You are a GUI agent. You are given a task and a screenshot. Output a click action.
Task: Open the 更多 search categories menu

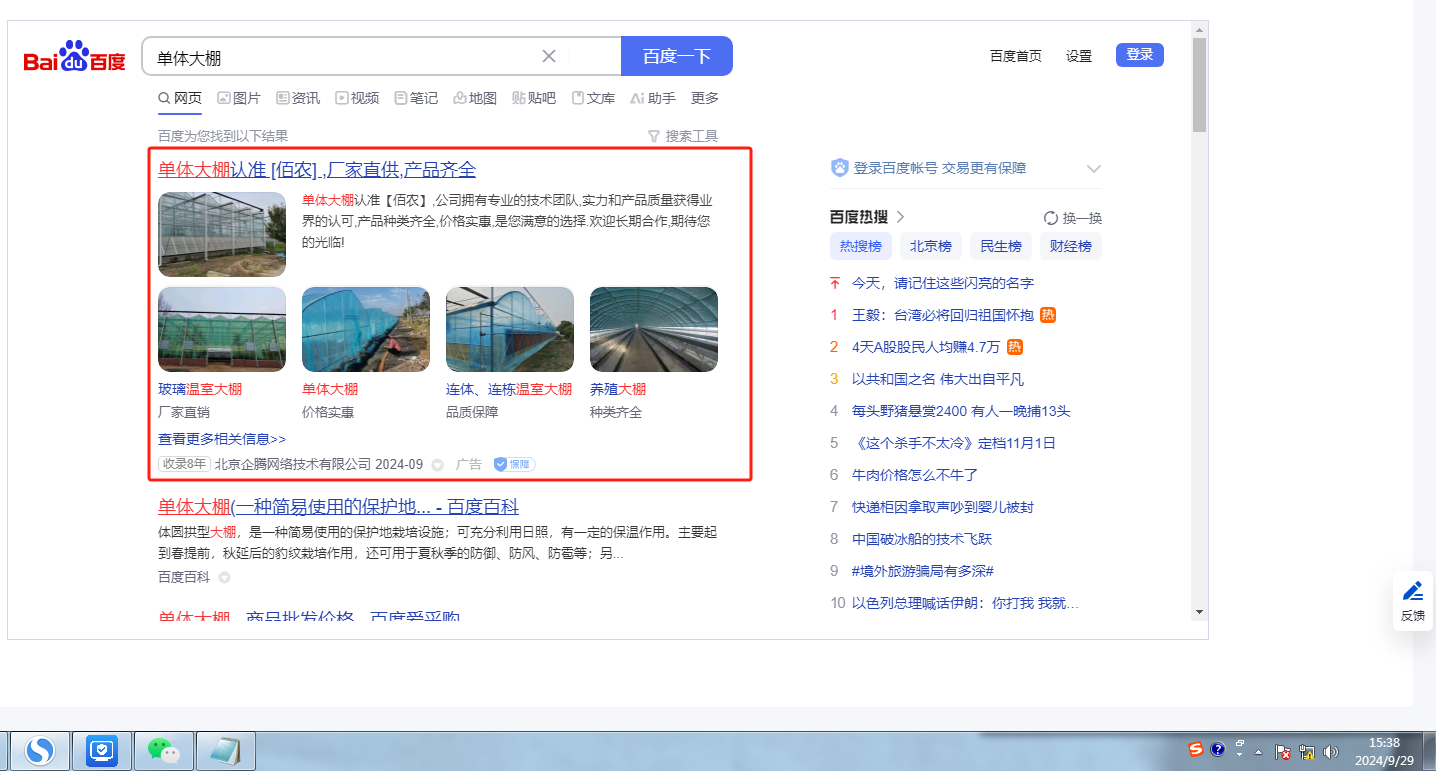[x=705, y=98]
